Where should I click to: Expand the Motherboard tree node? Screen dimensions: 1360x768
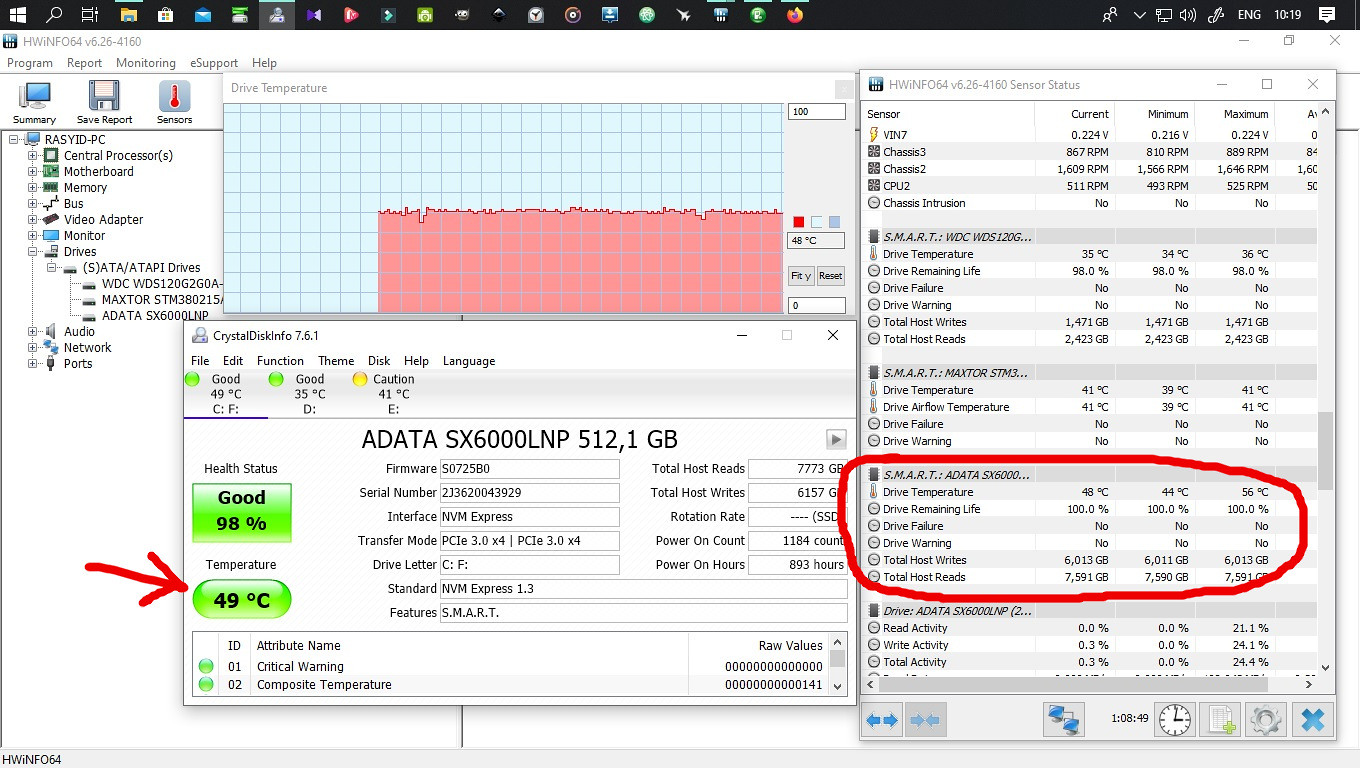click(33, 172)
